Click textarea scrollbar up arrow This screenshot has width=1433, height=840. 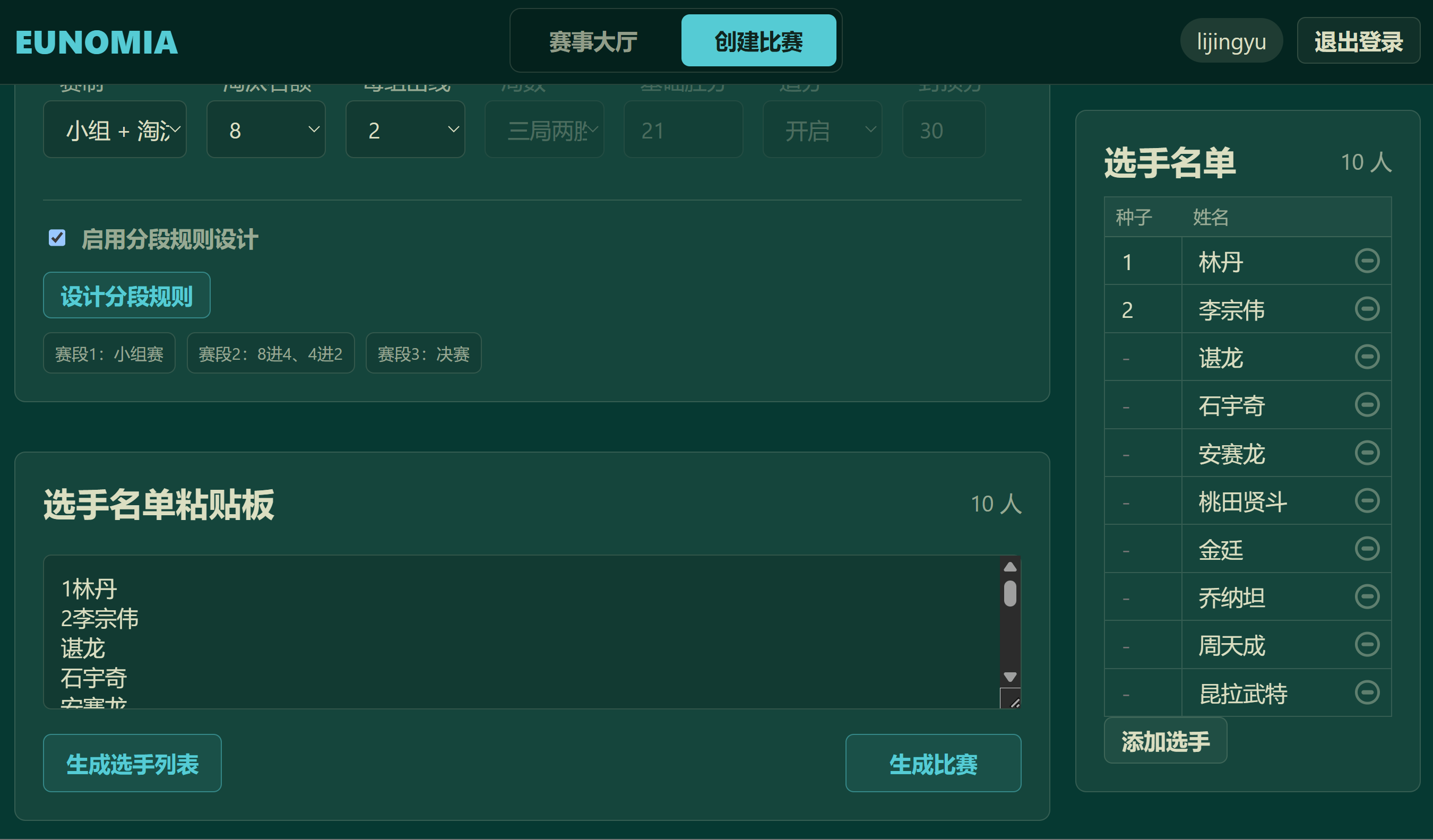pos(1011,567)
